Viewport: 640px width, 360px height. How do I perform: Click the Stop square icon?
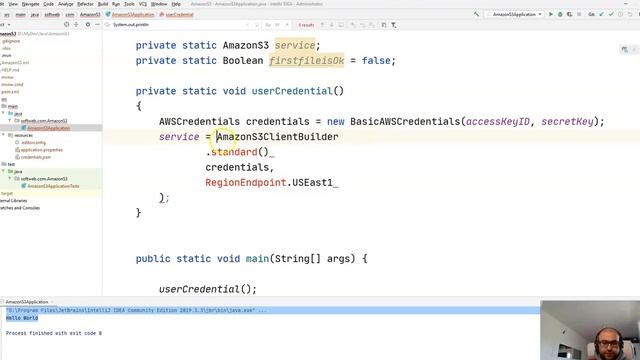click(x=579, y=14)
